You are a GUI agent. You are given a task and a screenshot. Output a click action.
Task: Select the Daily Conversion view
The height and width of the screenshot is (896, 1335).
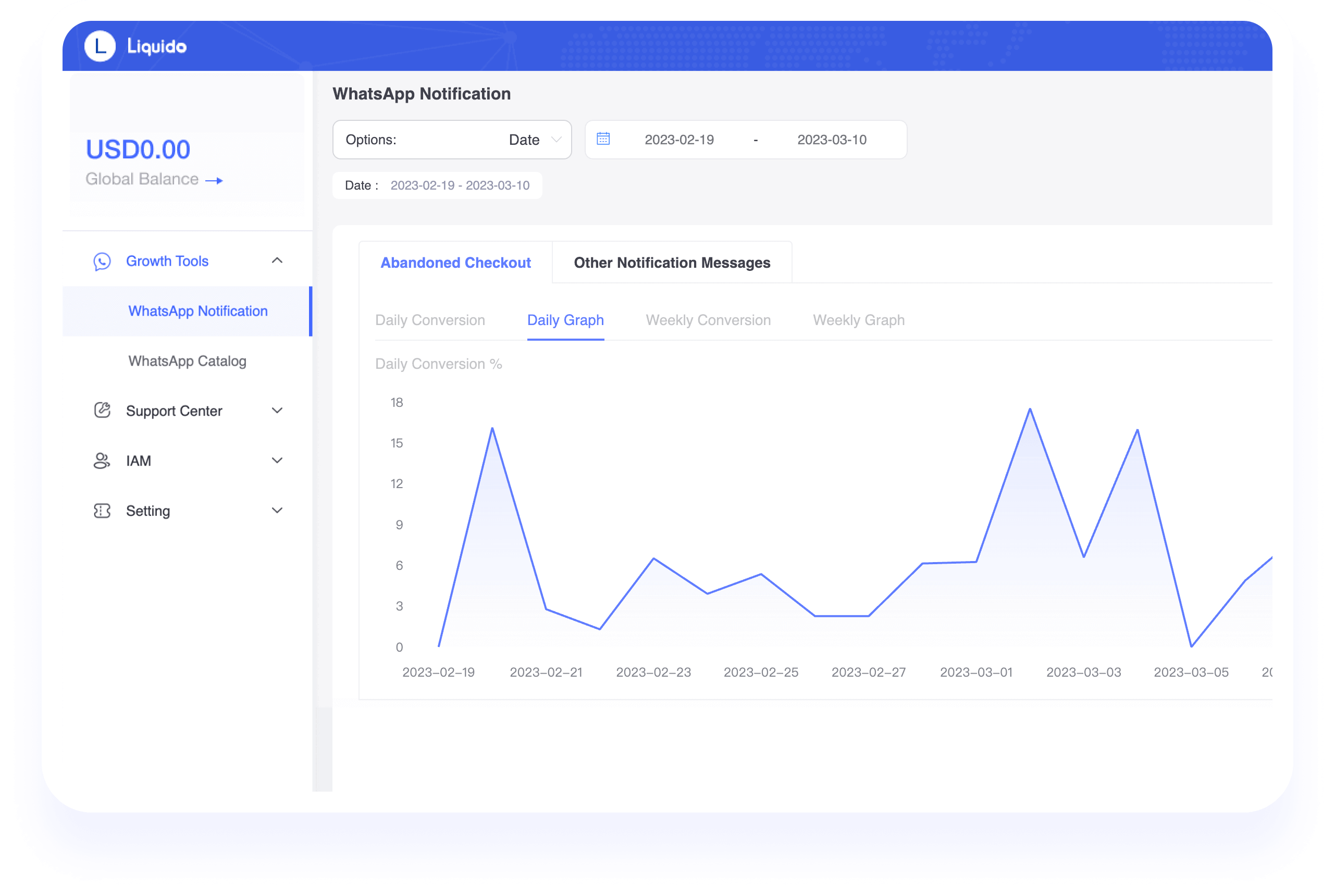[x=430, y=320]
